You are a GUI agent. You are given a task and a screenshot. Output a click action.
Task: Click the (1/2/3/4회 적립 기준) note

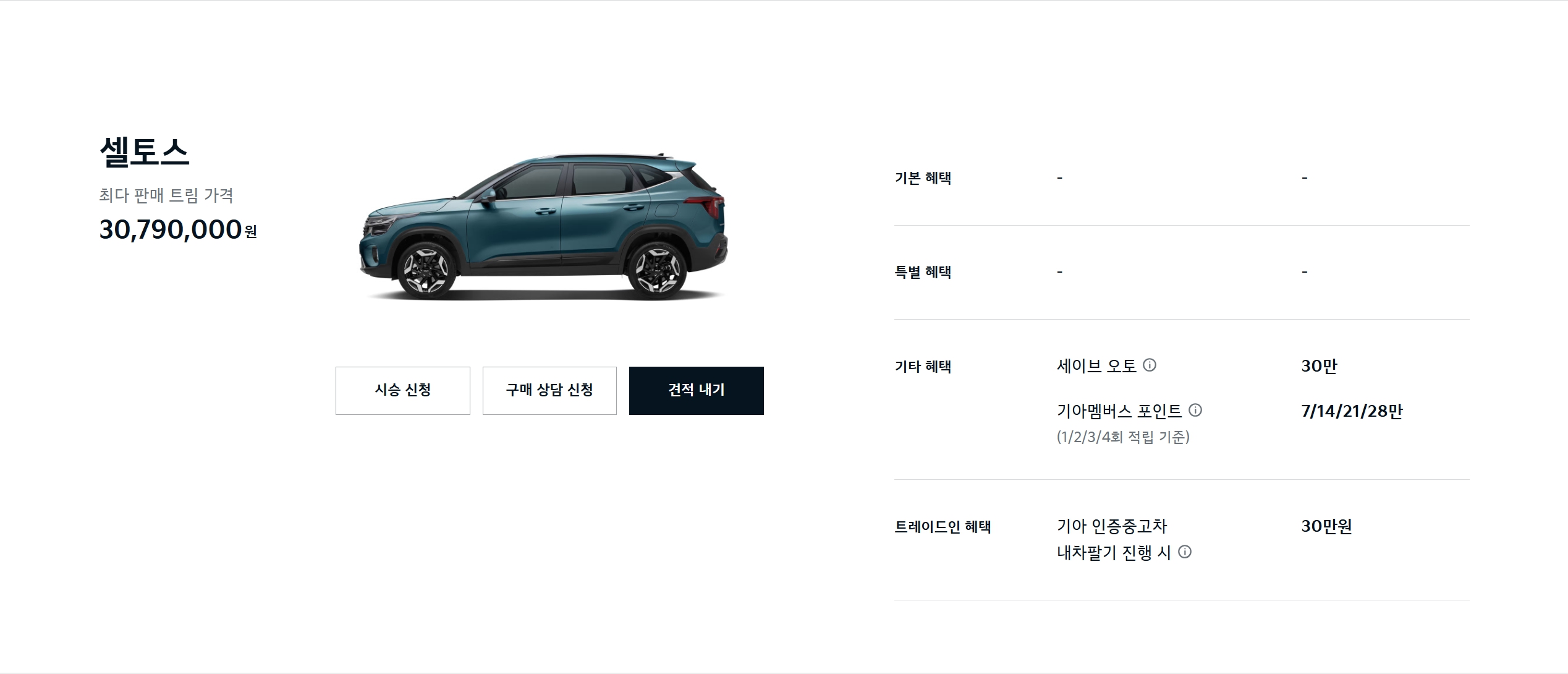pos(1123,437)
